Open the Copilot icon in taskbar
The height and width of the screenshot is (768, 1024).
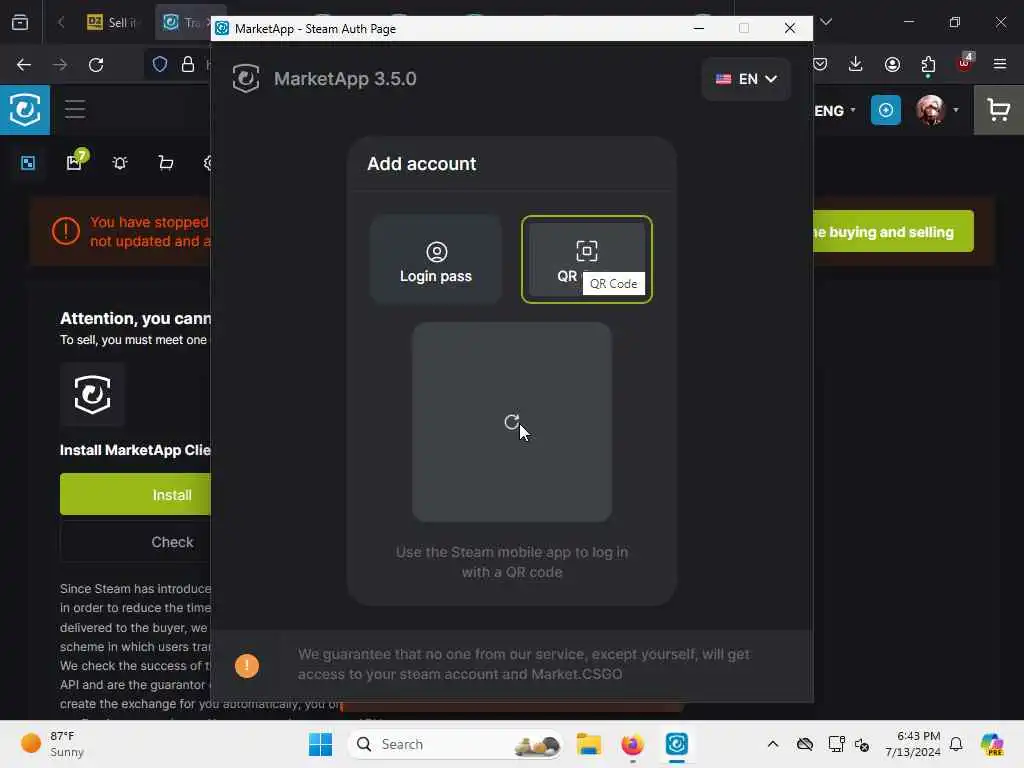[x=992, y=744]
